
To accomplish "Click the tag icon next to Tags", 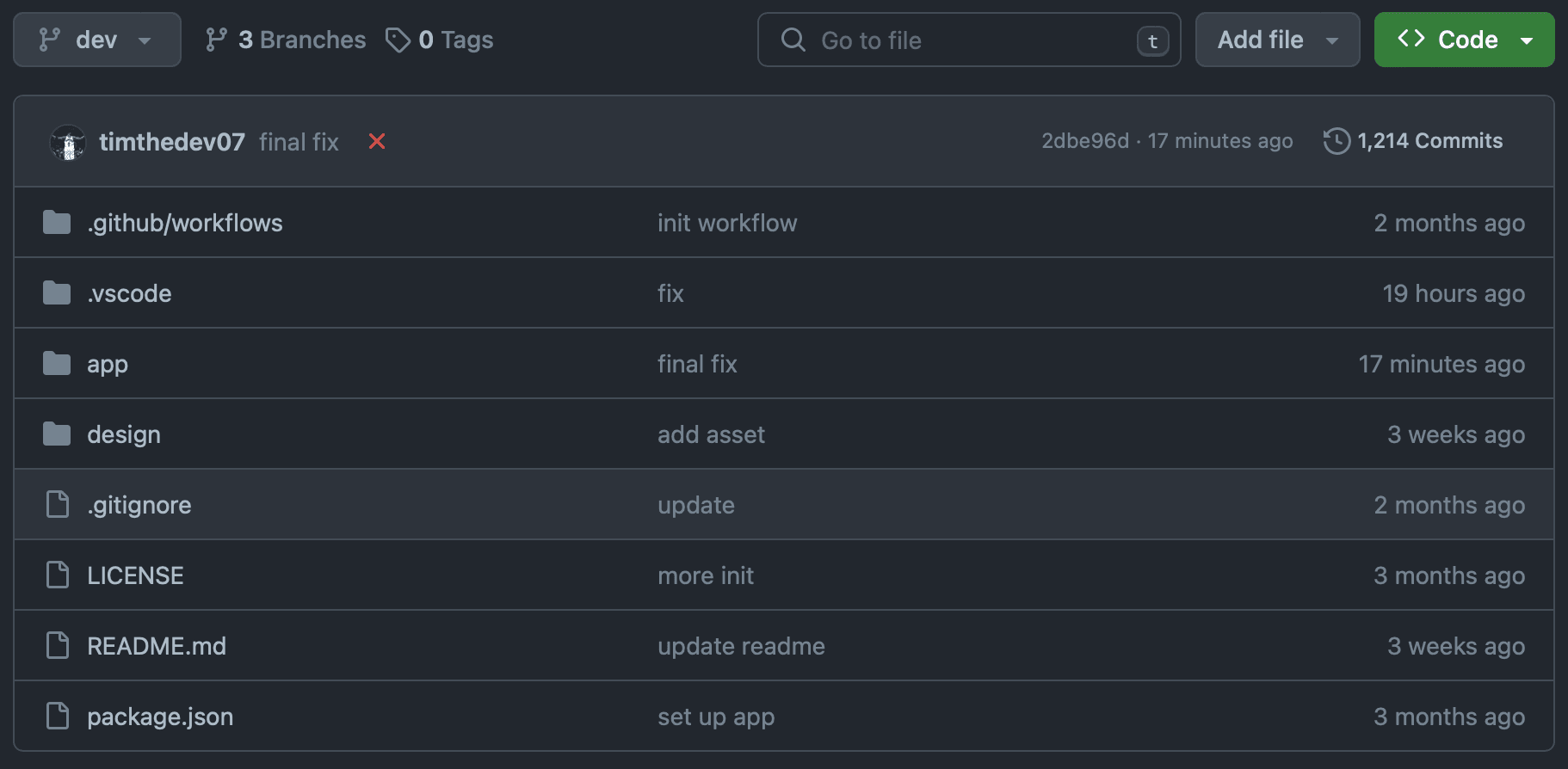I will [398, 40].
